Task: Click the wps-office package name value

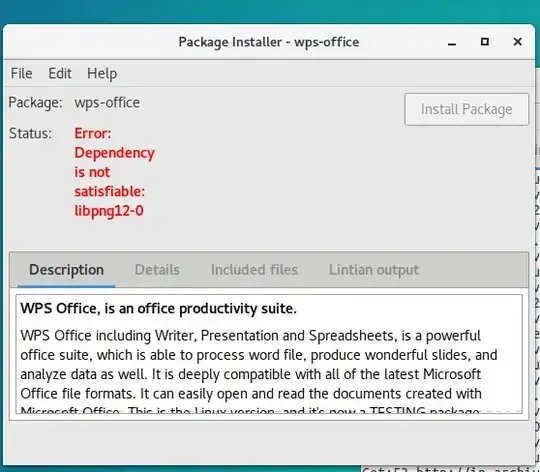Action: click(107, 103)
